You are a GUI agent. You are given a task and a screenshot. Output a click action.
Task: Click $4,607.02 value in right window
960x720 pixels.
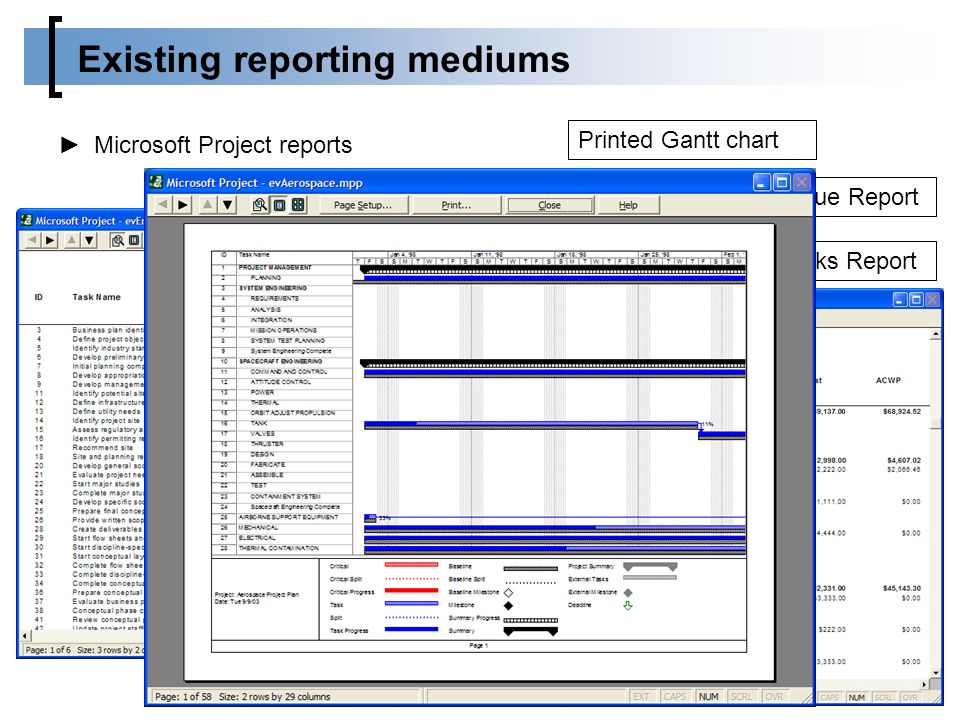(x=903, y=460)
